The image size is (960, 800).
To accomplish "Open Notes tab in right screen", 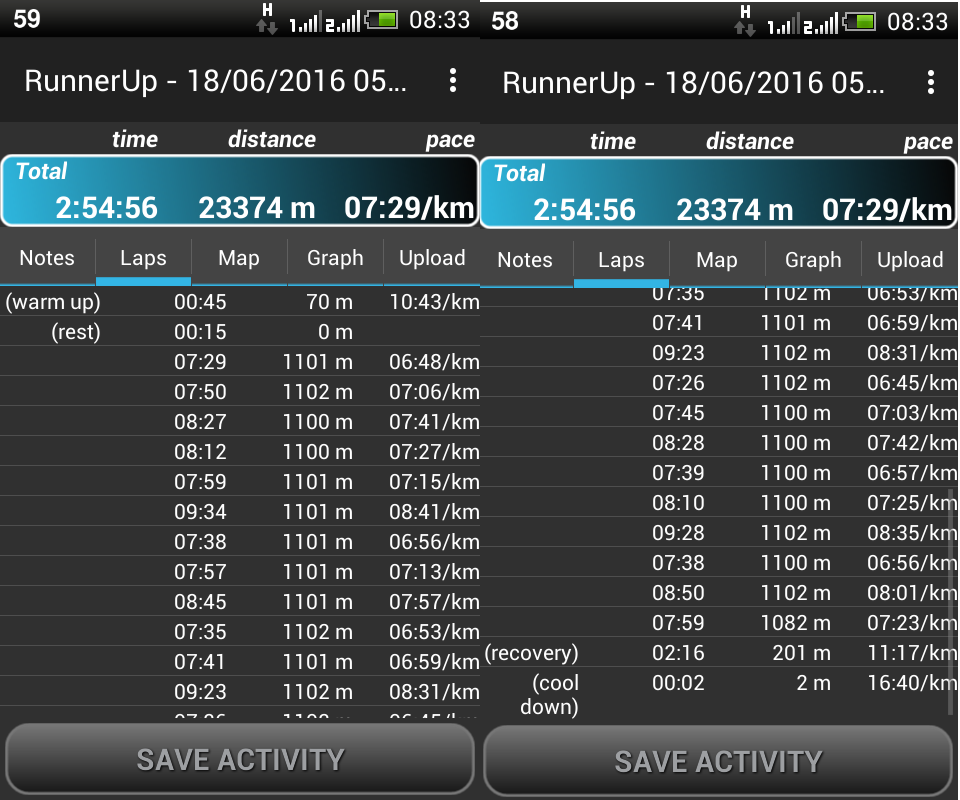I will (x=525, y=260).
